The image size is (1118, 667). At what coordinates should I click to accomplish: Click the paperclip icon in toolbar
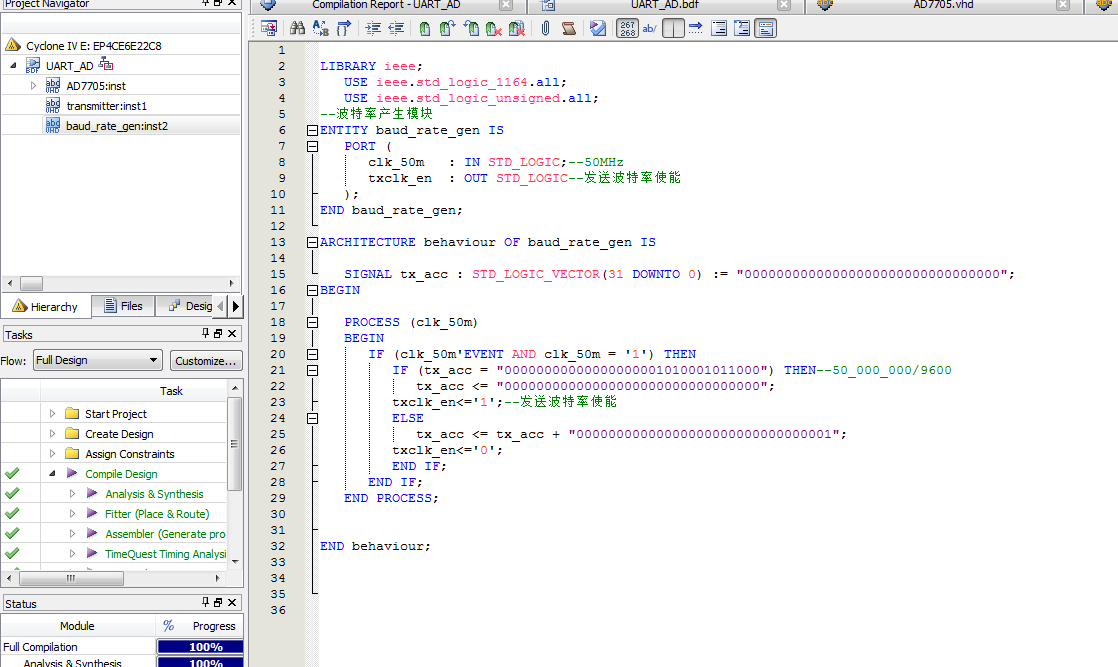(x=545, y=28)
